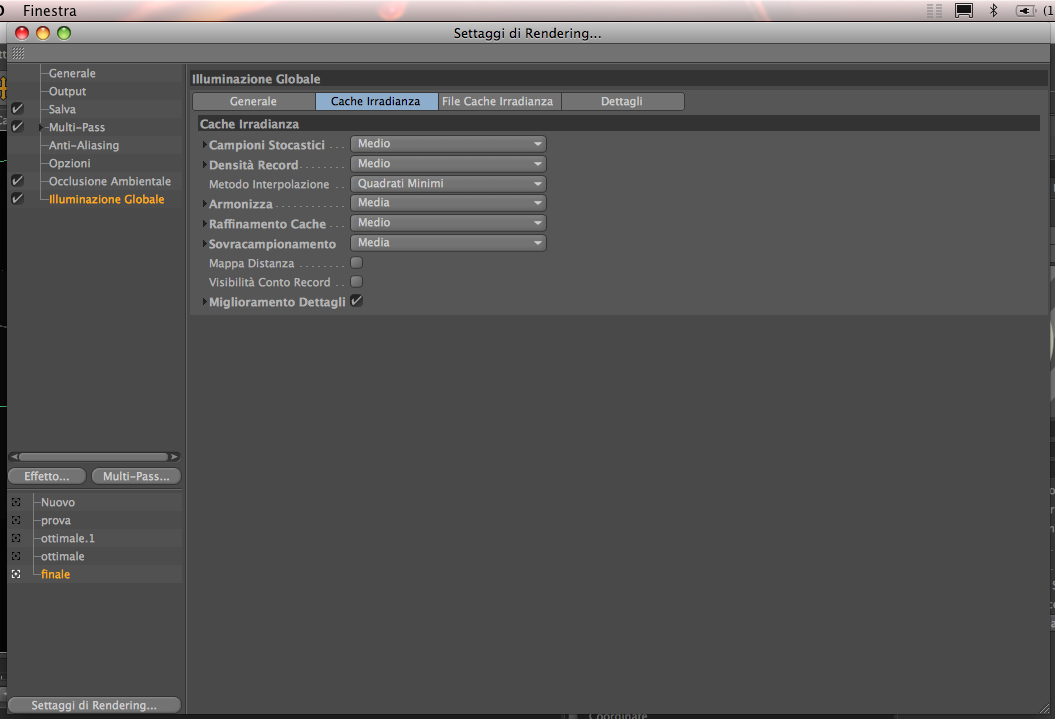
Task: Switch to File Cache Irradianza tab
Action: (x=499, y=102)
